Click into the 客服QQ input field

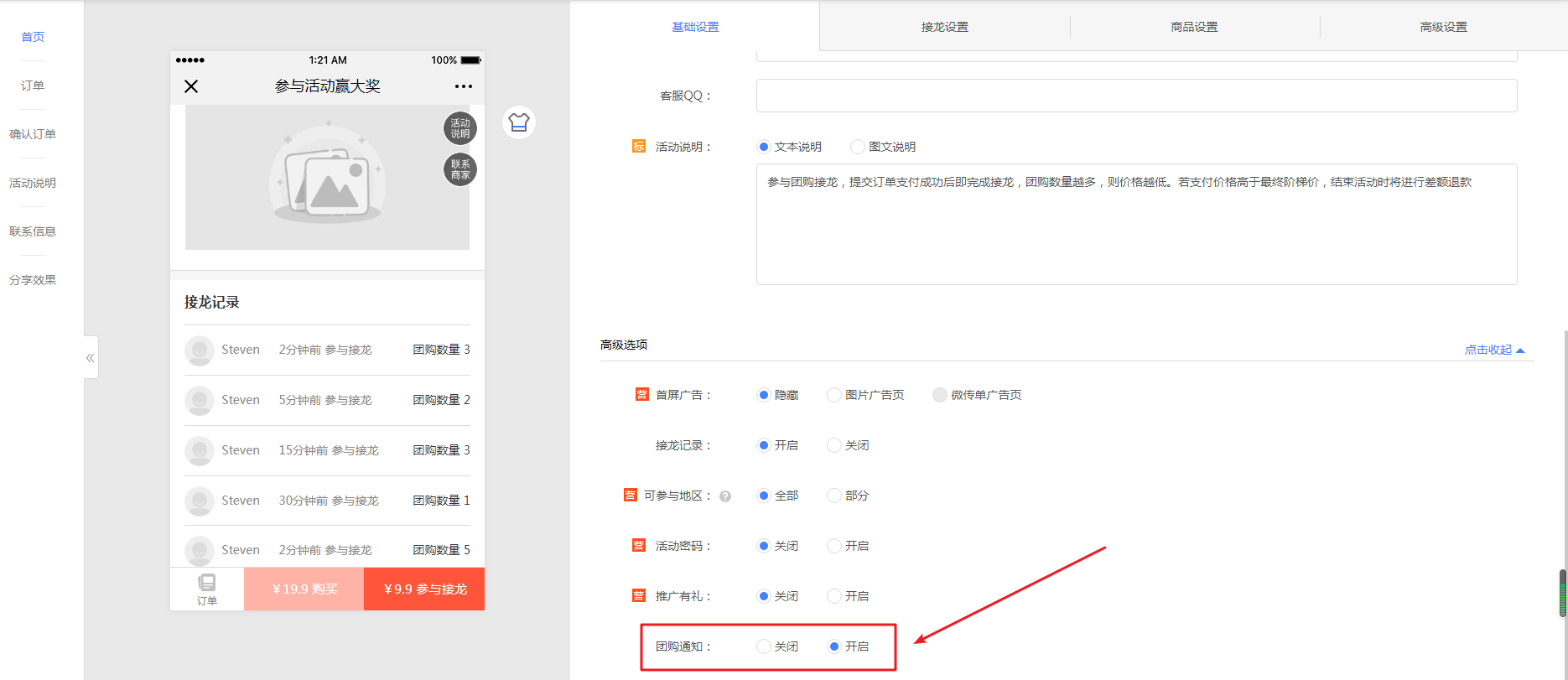point(1136,96)
